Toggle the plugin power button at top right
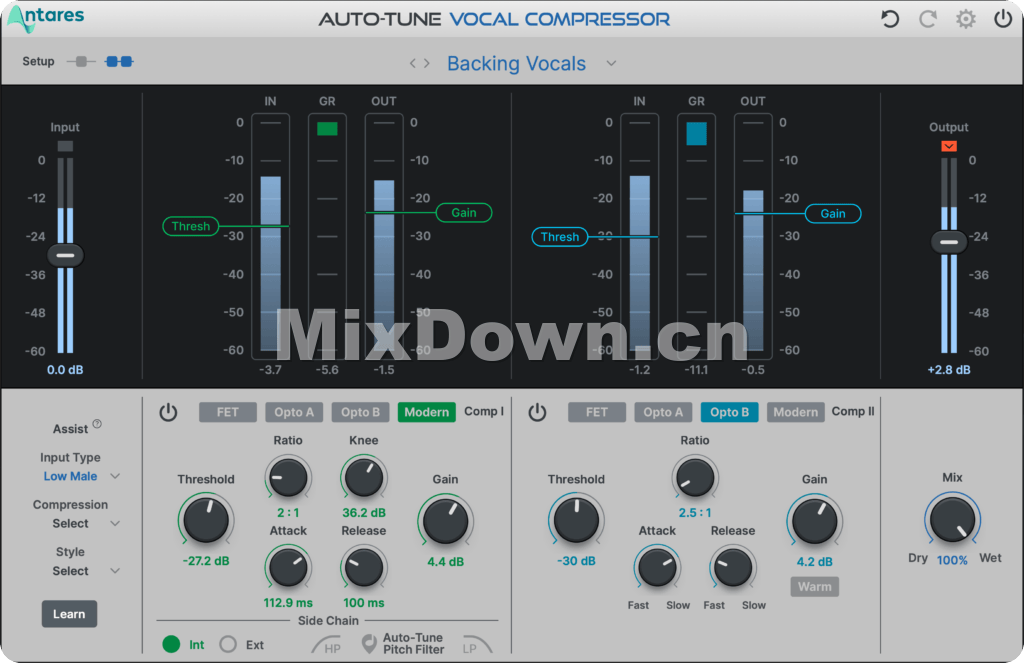This screenshot has height=663, width=1024. click(x=1002, y=19)
